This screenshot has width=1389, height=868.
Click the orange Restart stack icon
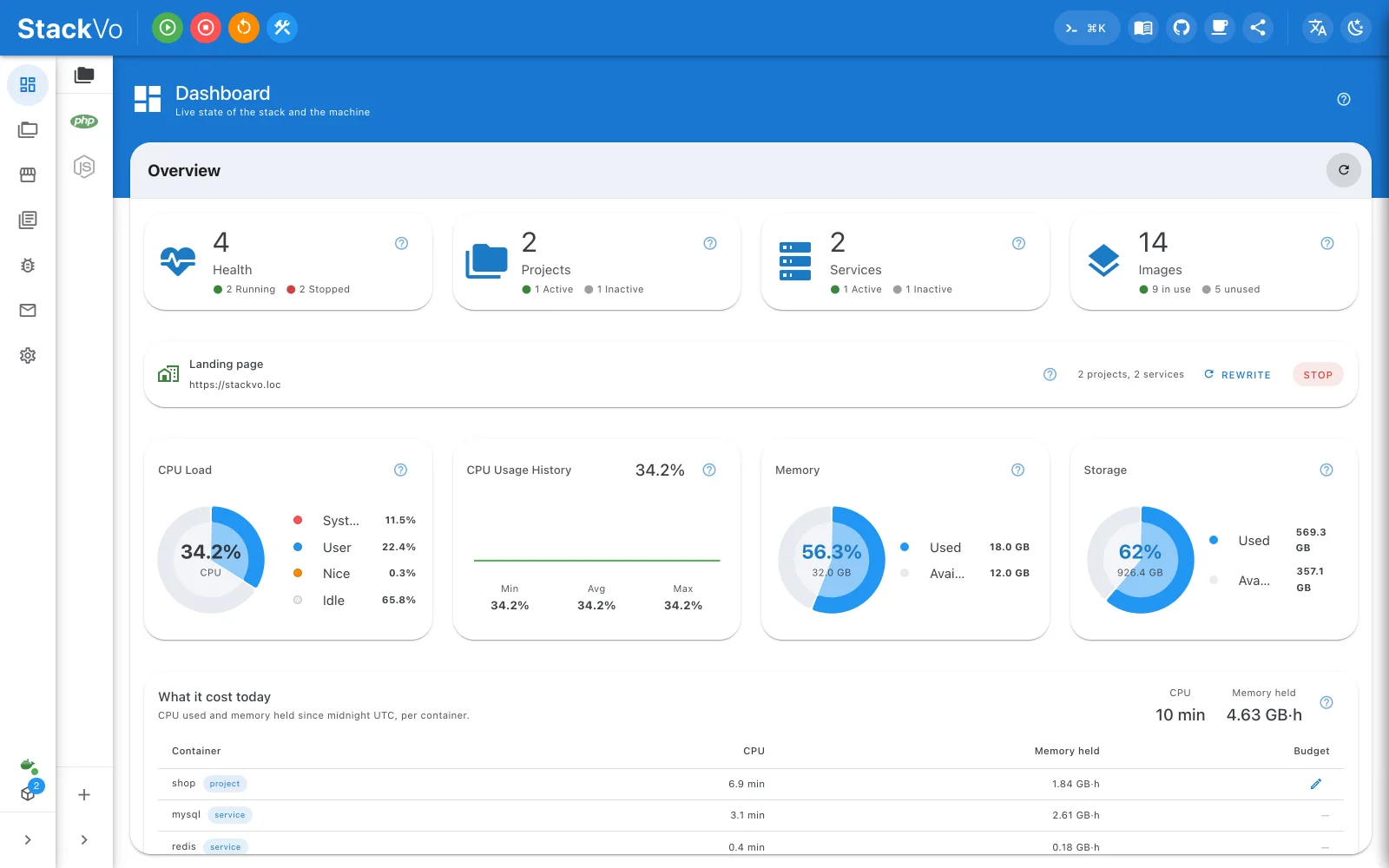point(244,28)
